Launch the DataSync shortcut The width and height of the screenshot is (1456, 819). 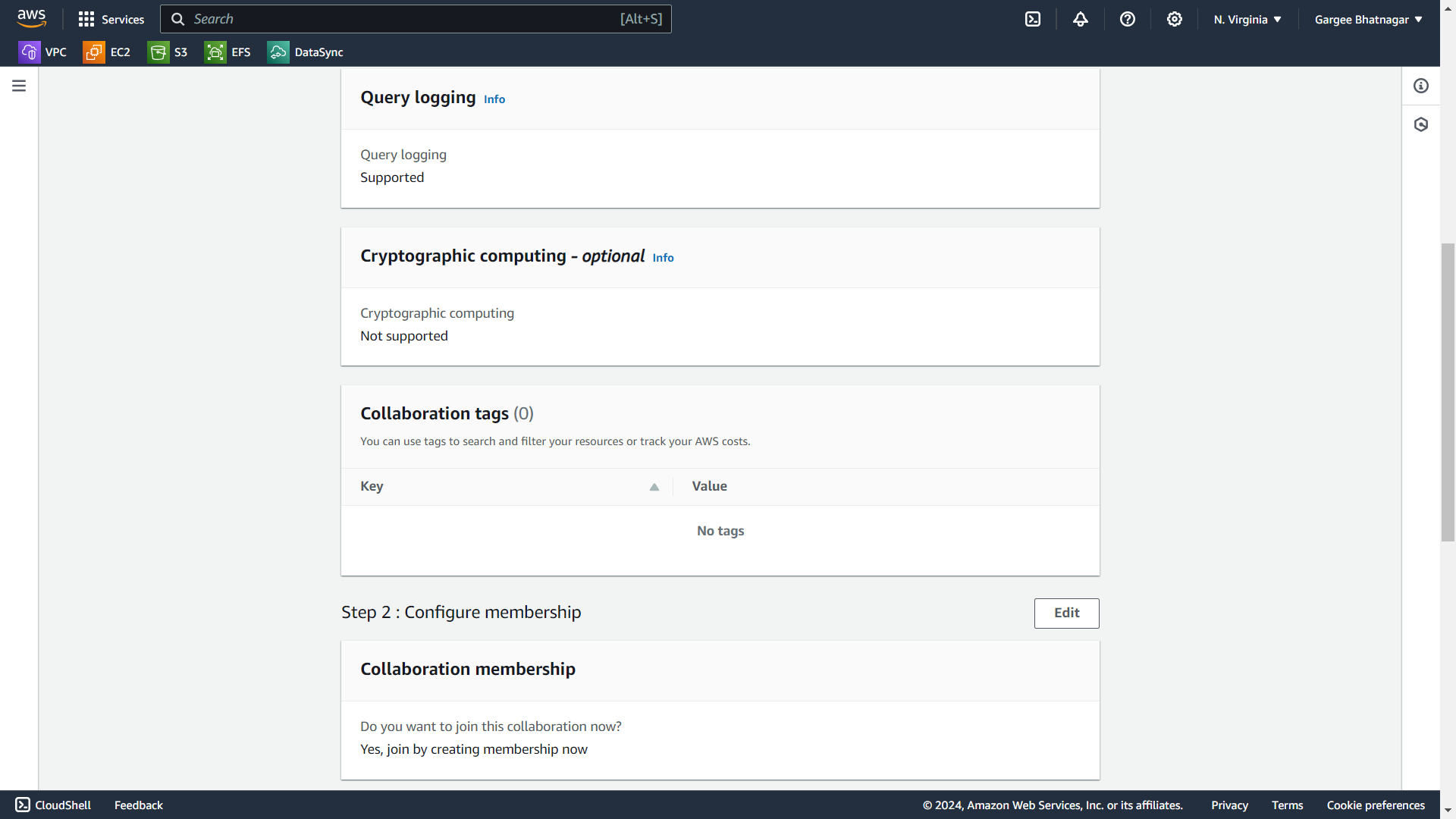pos(305,52)
